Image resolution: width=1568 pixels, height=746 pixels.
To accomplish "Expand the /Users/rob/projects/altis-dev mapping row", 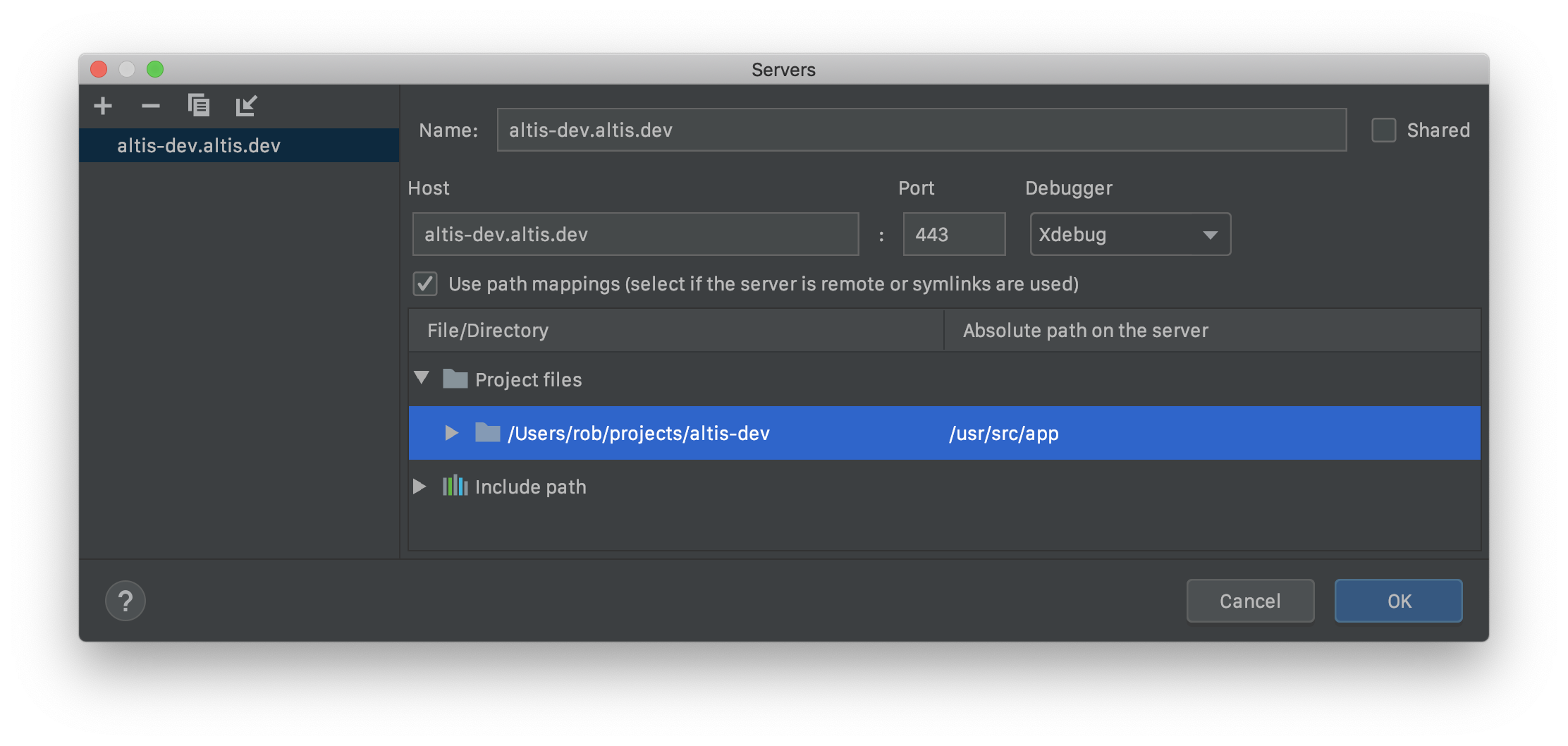I will [x=451, y=433].
